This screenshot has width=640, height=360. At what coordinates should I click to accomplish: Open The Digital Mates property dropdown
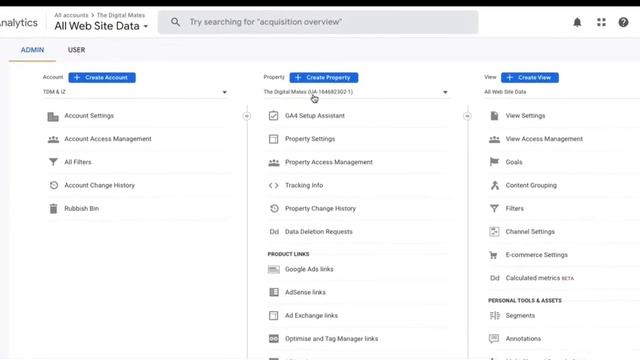click(356, 92)
